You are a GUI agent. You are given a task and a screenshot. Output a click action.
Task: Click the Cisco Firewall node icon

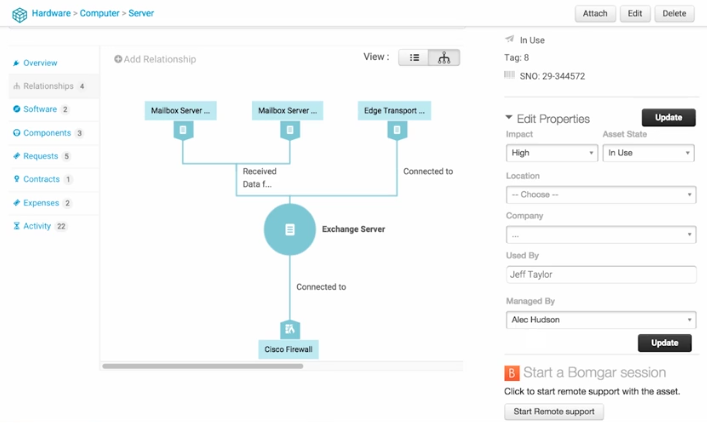tap(289, 329)
